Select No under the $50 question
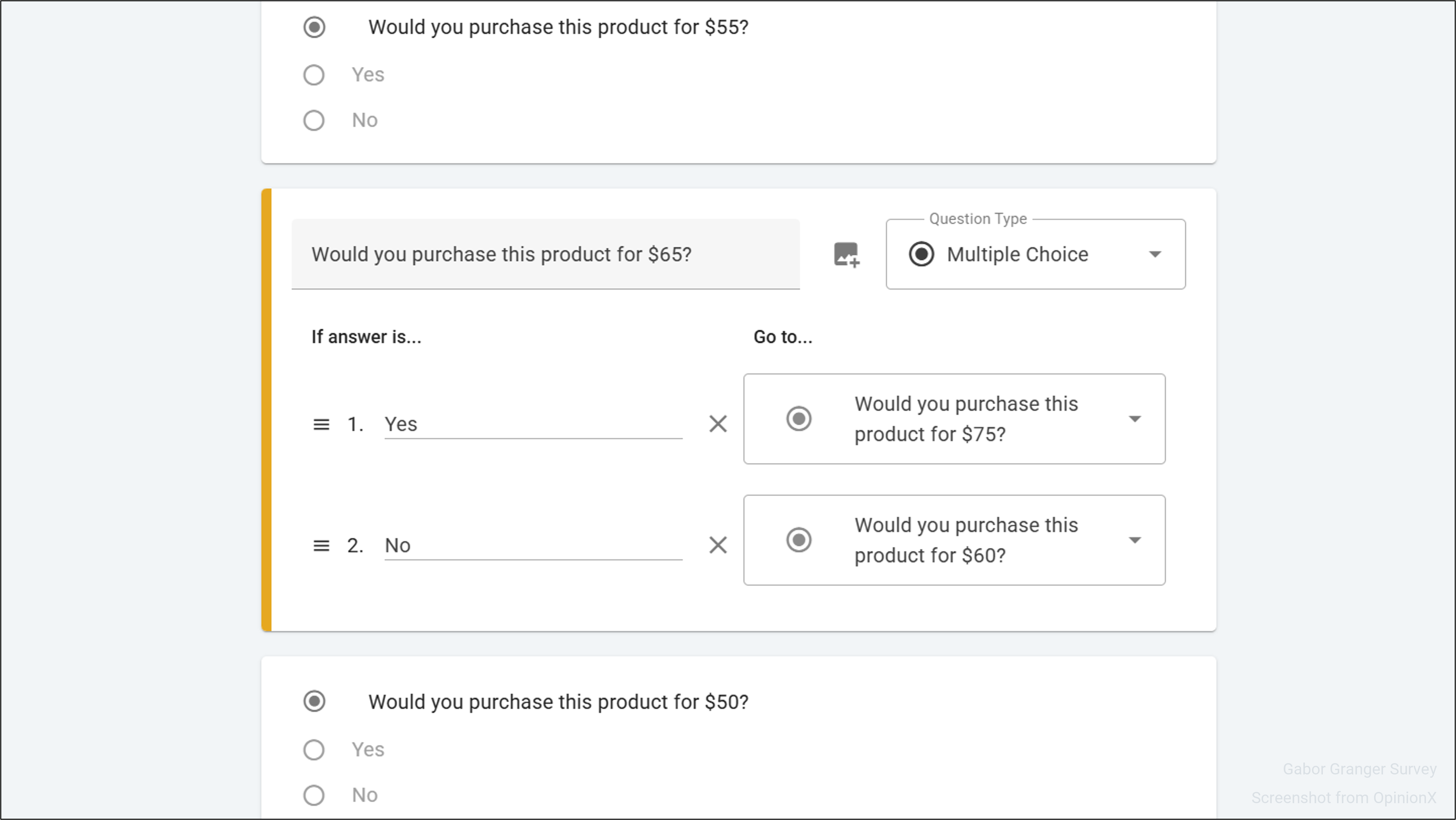Screen dimensions: 1456x820 314,796
